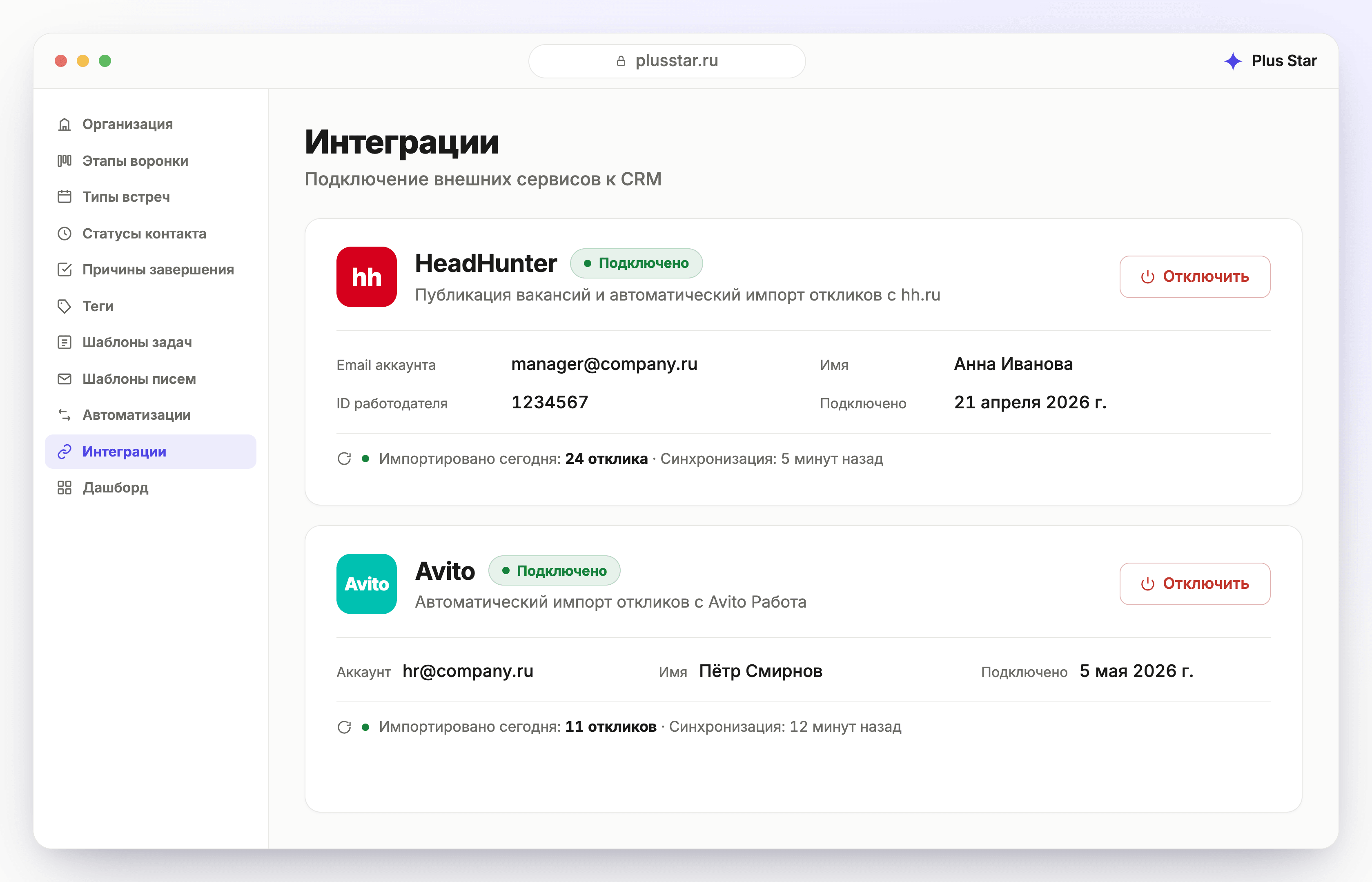This screenshot has height=882, width=1372.
Task: Open Причины завершения section
Action: (151, 270)
